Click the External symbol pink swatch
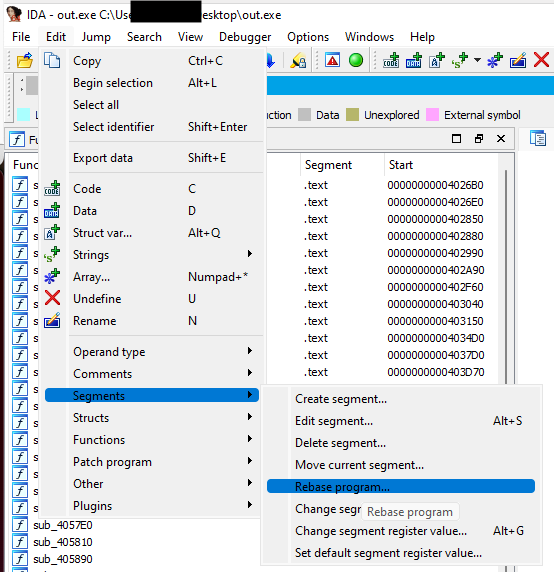The height and width of the screenshot is (572, 554). coord(432,115)
